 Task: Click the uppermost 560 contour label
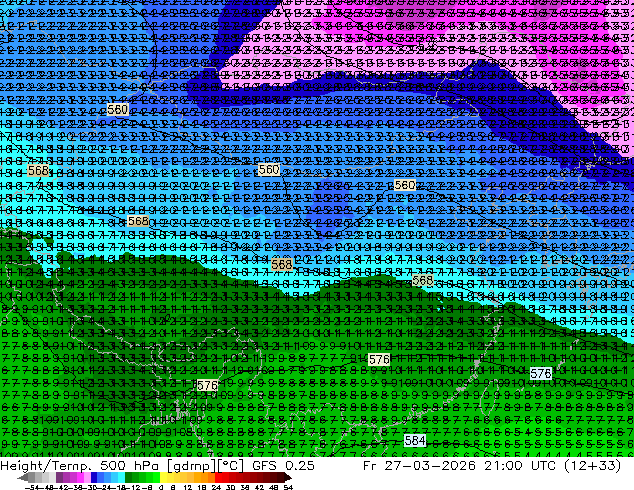(x=118, y=109)
